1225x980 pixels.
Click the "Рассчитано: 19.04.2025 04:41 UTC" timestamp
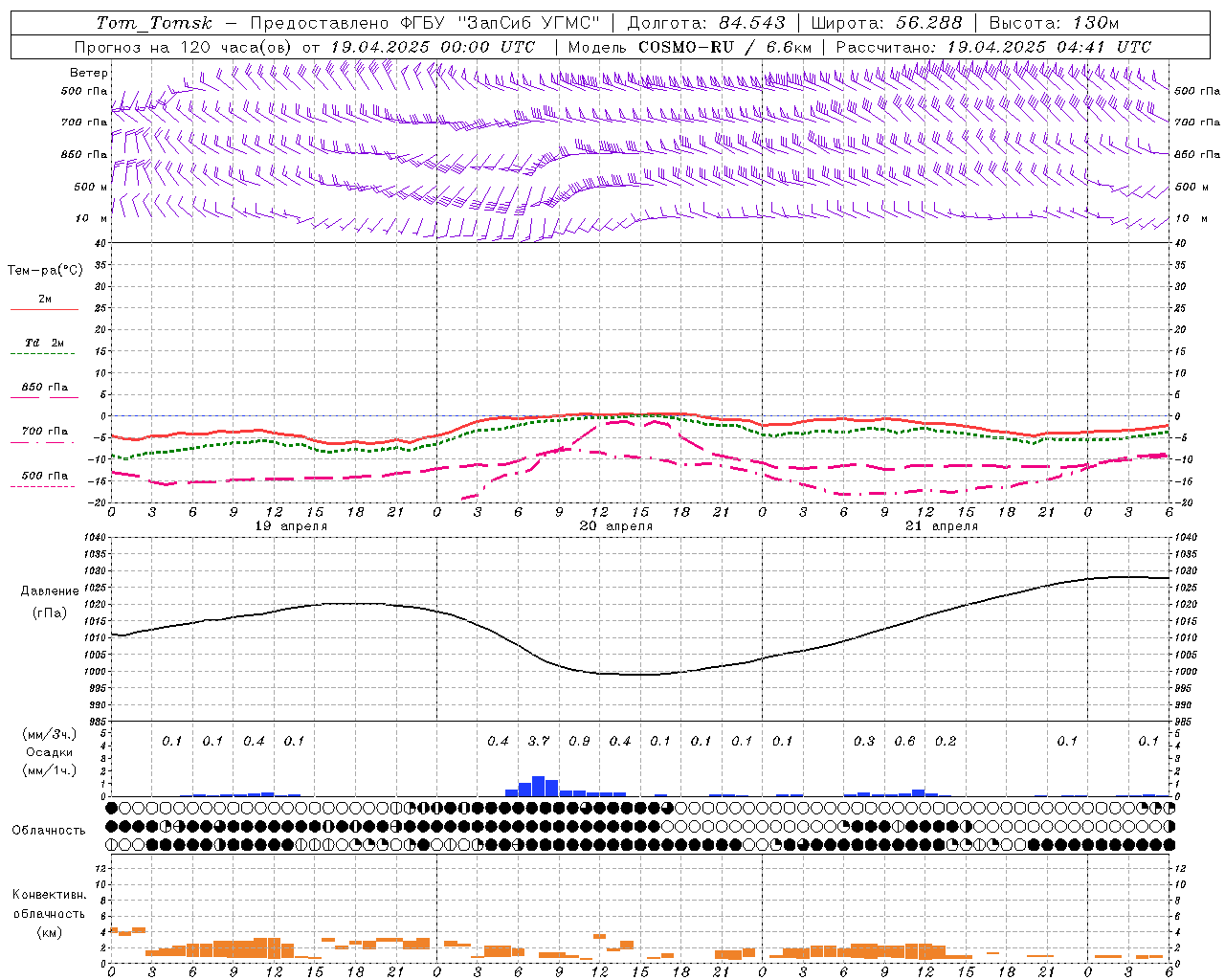(994, 47)
